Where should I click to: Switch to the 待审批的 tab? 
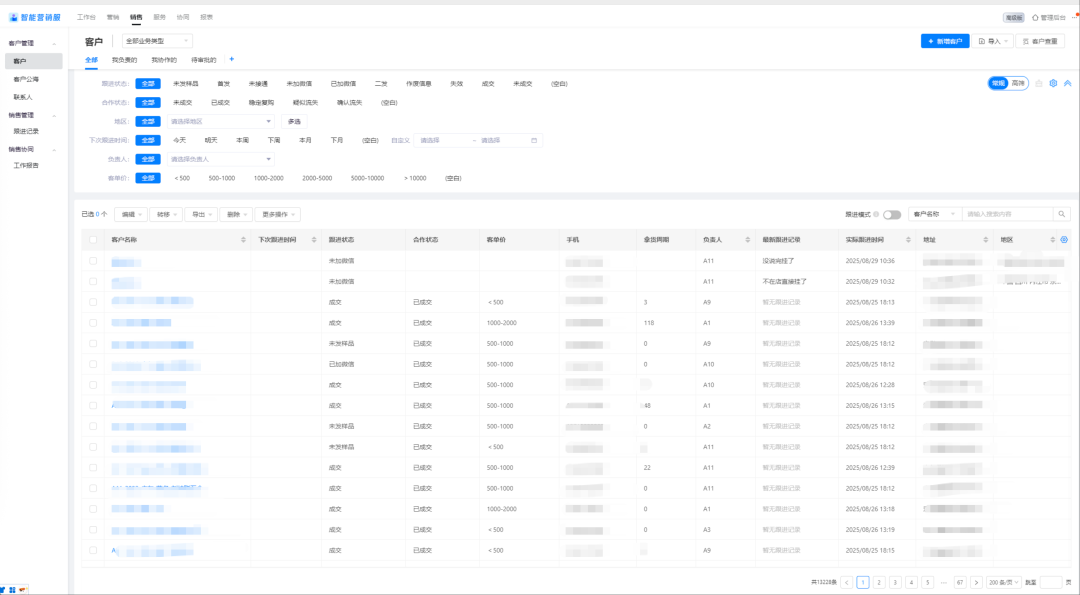[x=203, y=60]
